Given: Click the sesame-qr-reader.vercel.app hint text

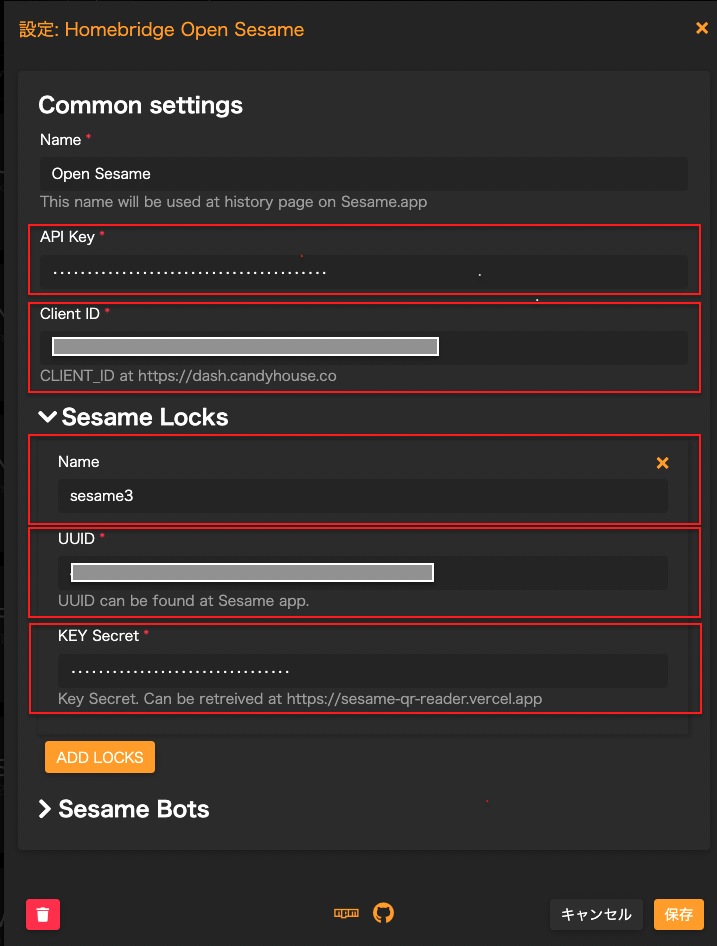Looking at the screenshot, I should 300,699.
